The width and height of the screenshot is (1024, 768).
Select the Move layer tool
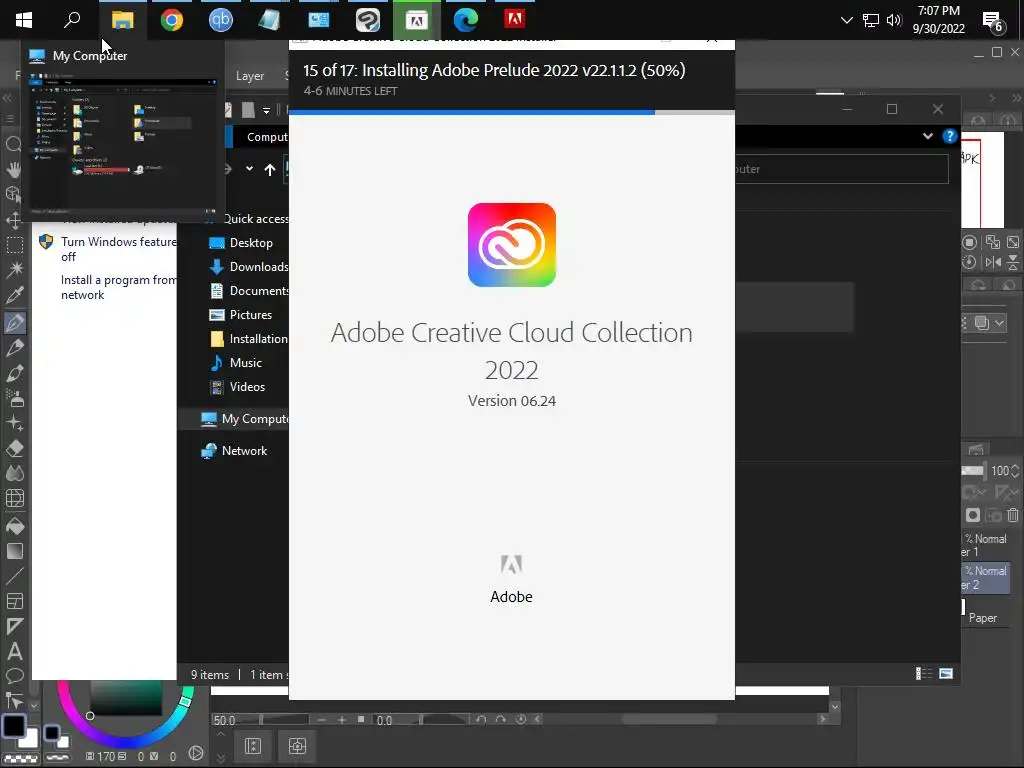coord(14,220)
